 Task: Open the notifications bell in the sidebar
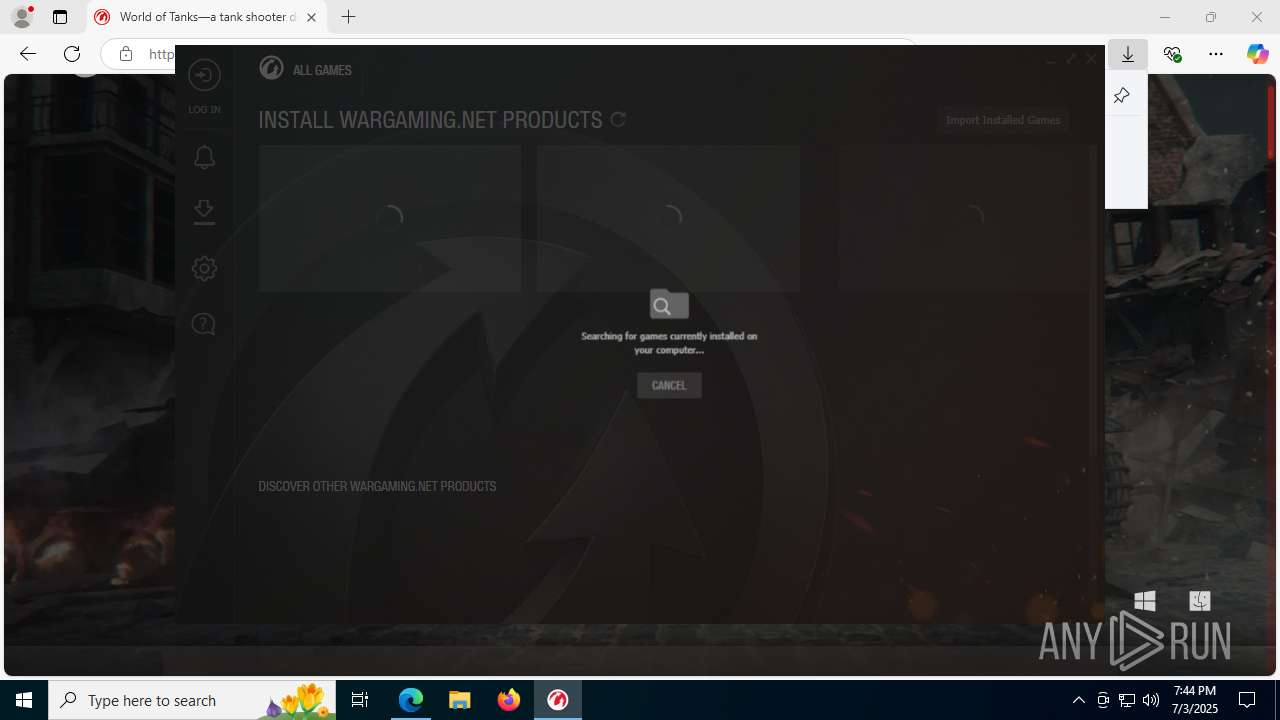[204, 157]
